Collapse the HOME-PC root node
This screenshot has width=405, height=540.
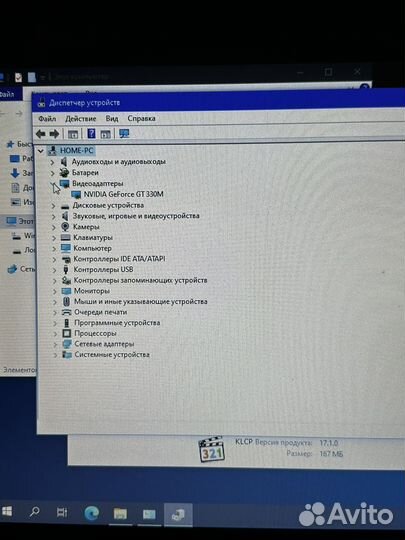click(x=41, y=151)
